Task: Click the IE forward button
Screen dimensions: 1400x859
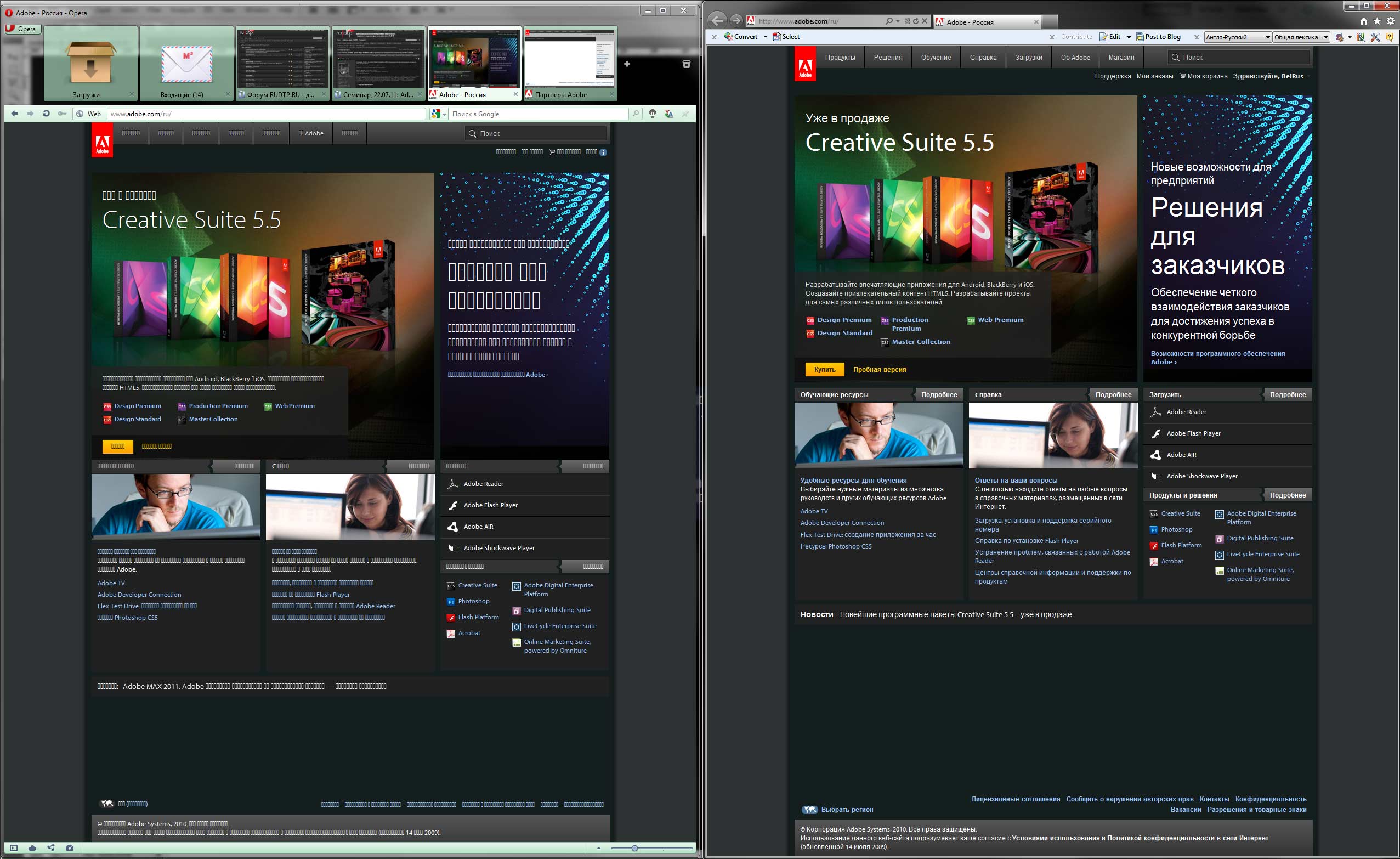Action: pyautogui.click(x=736, y=20)
